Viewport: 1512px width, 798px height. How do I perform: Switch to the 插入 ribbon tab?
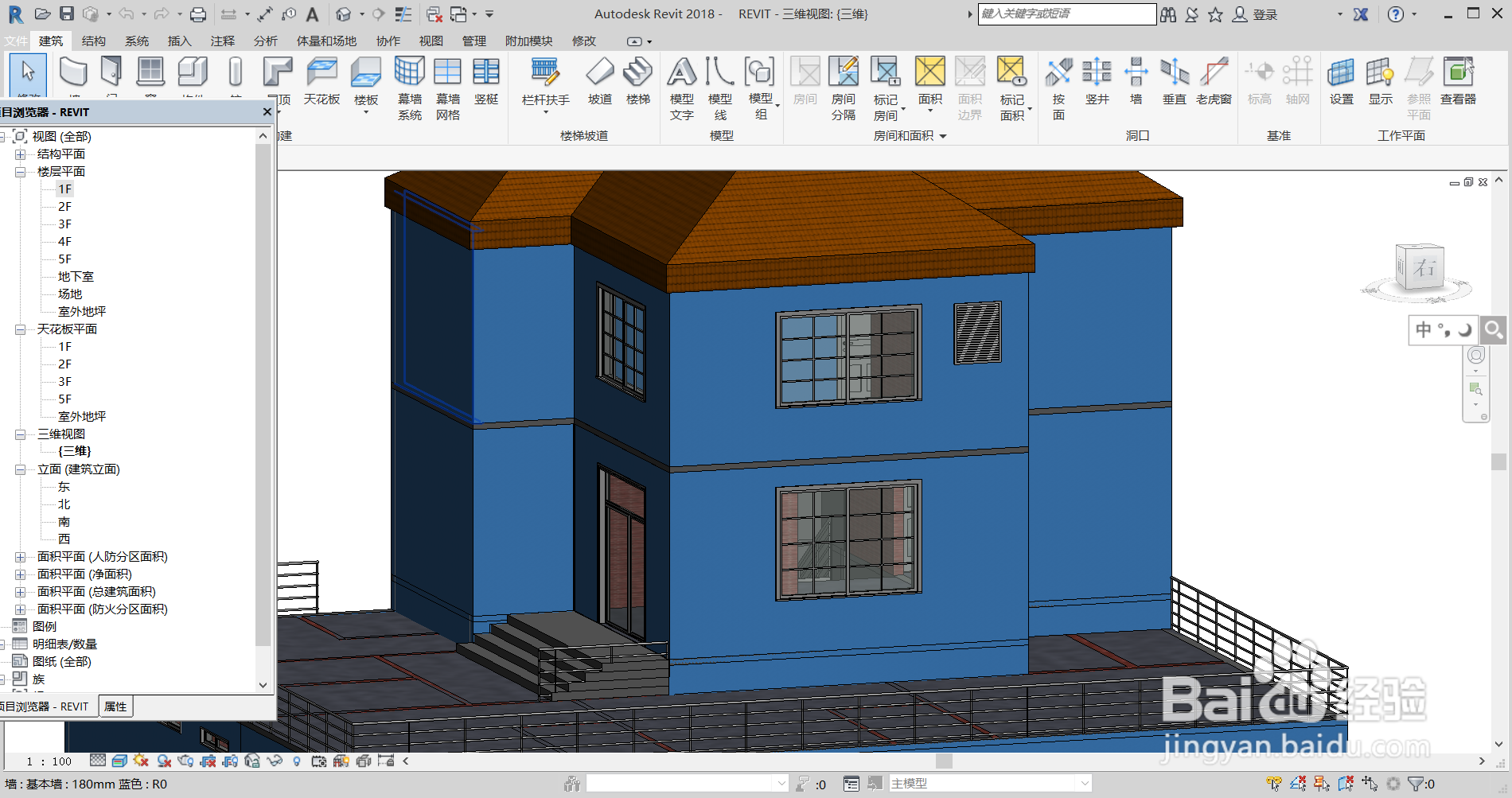coord(179,41)
